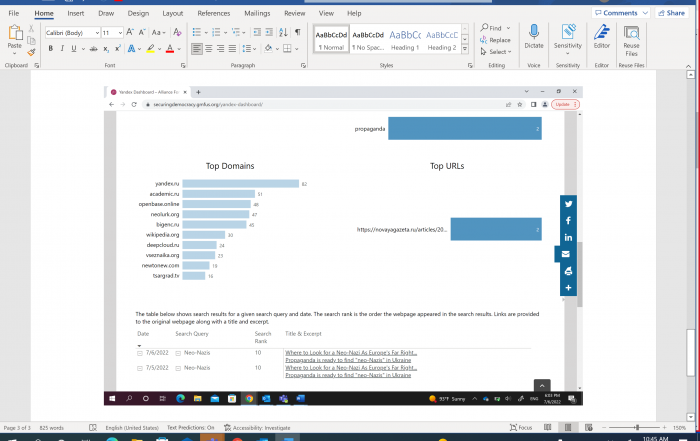Switch to the Layout tab
This screenshot has height=441, width=700.
172,13
